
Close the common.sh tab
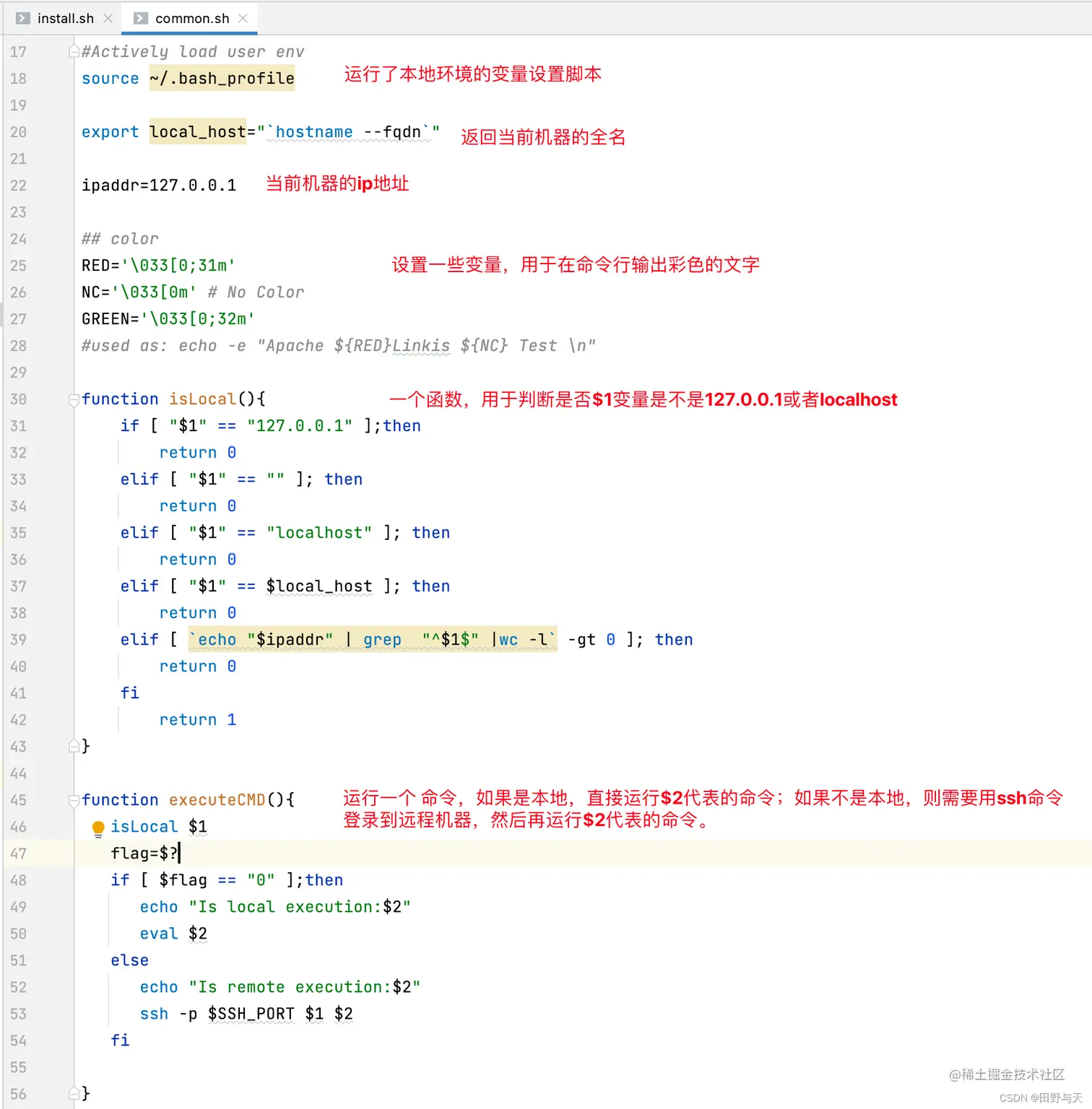[243, 19]
